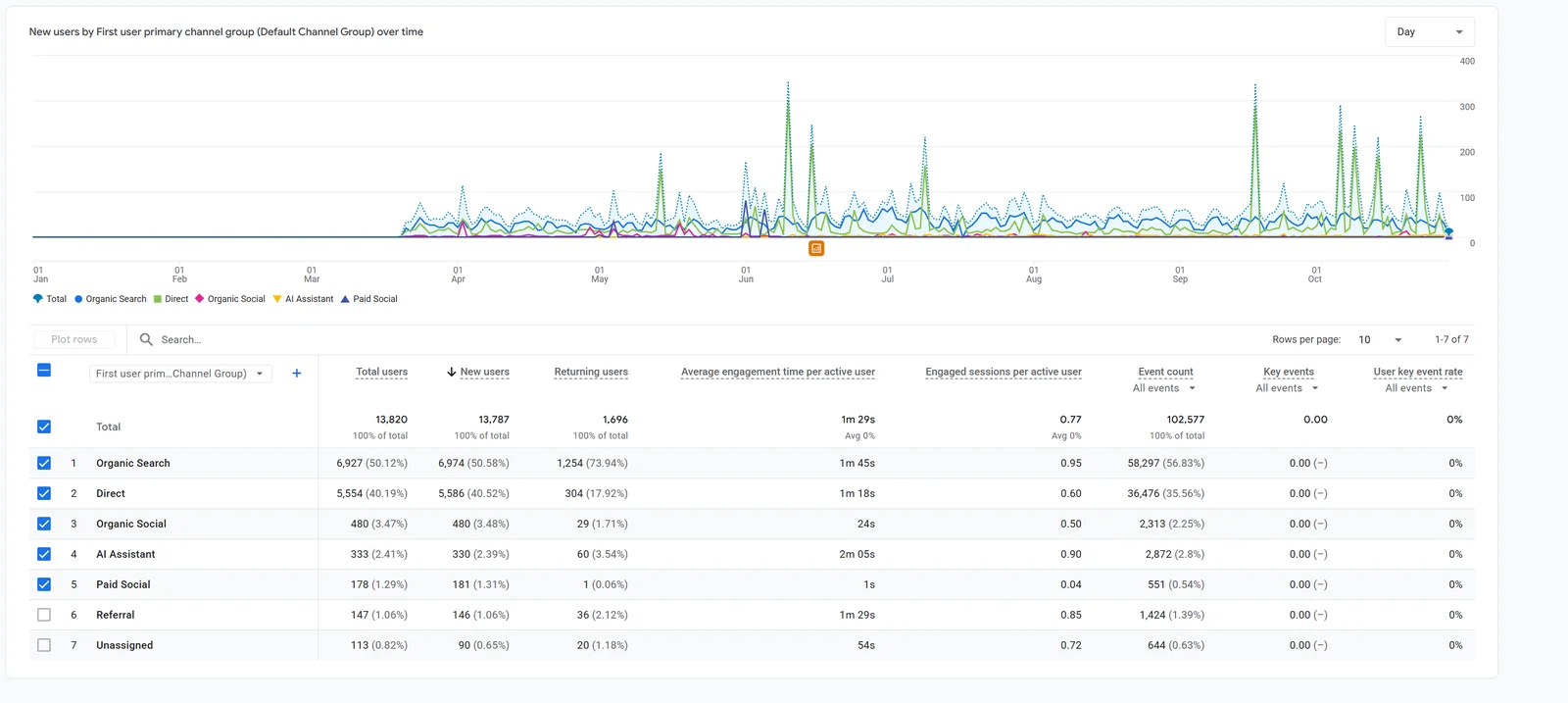Viewport: 1568px width, 703px height.
Task: Sort by Returning users column
Action: (x=591, y=372)
